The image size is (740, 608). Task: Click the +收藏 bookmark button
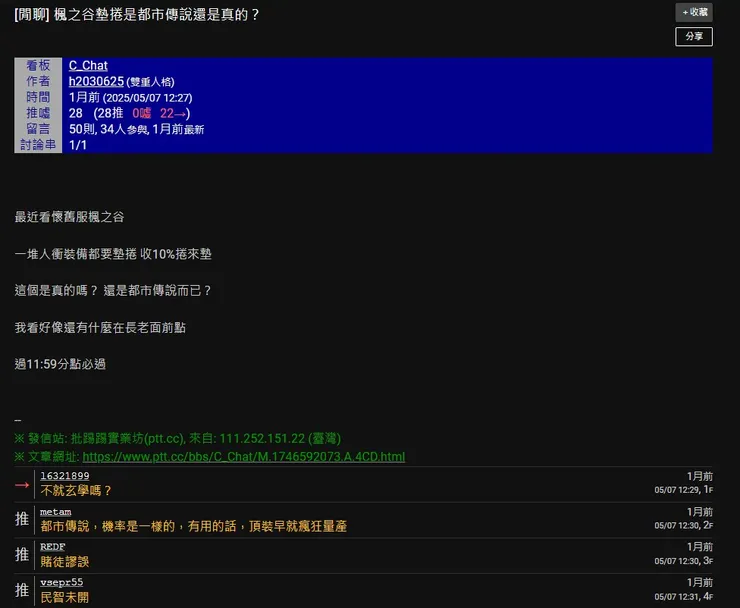point(694,12)
